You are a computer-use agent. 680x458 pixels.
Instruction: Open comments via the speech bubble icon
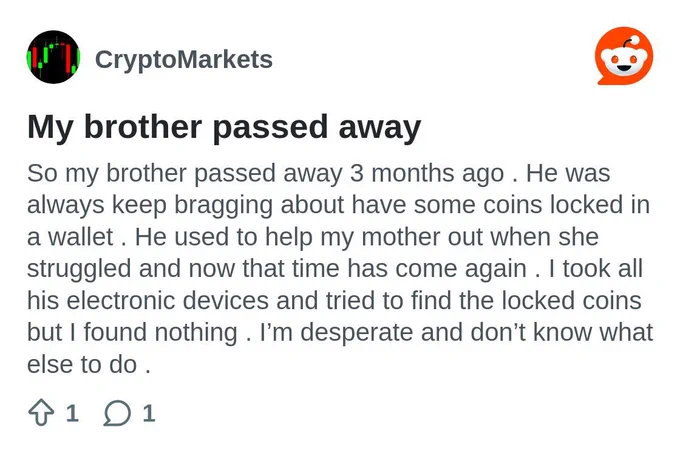click(117, 412)
